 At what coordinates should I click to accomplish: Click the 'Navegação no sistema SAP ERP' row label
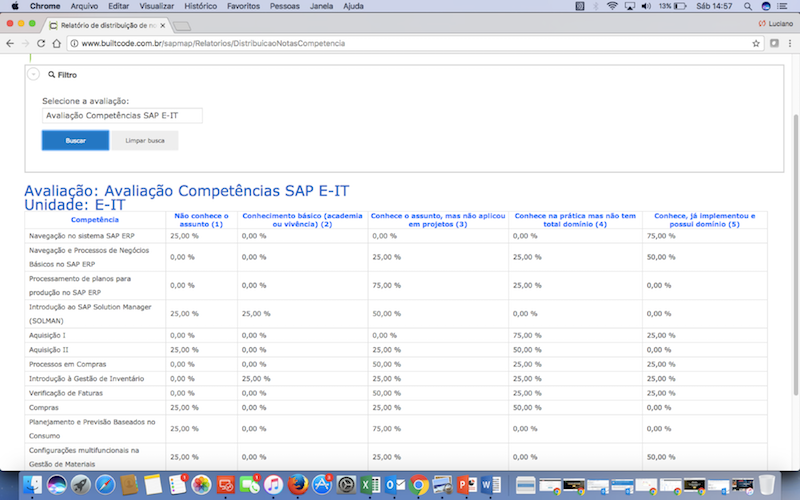(x=82, y=236)
